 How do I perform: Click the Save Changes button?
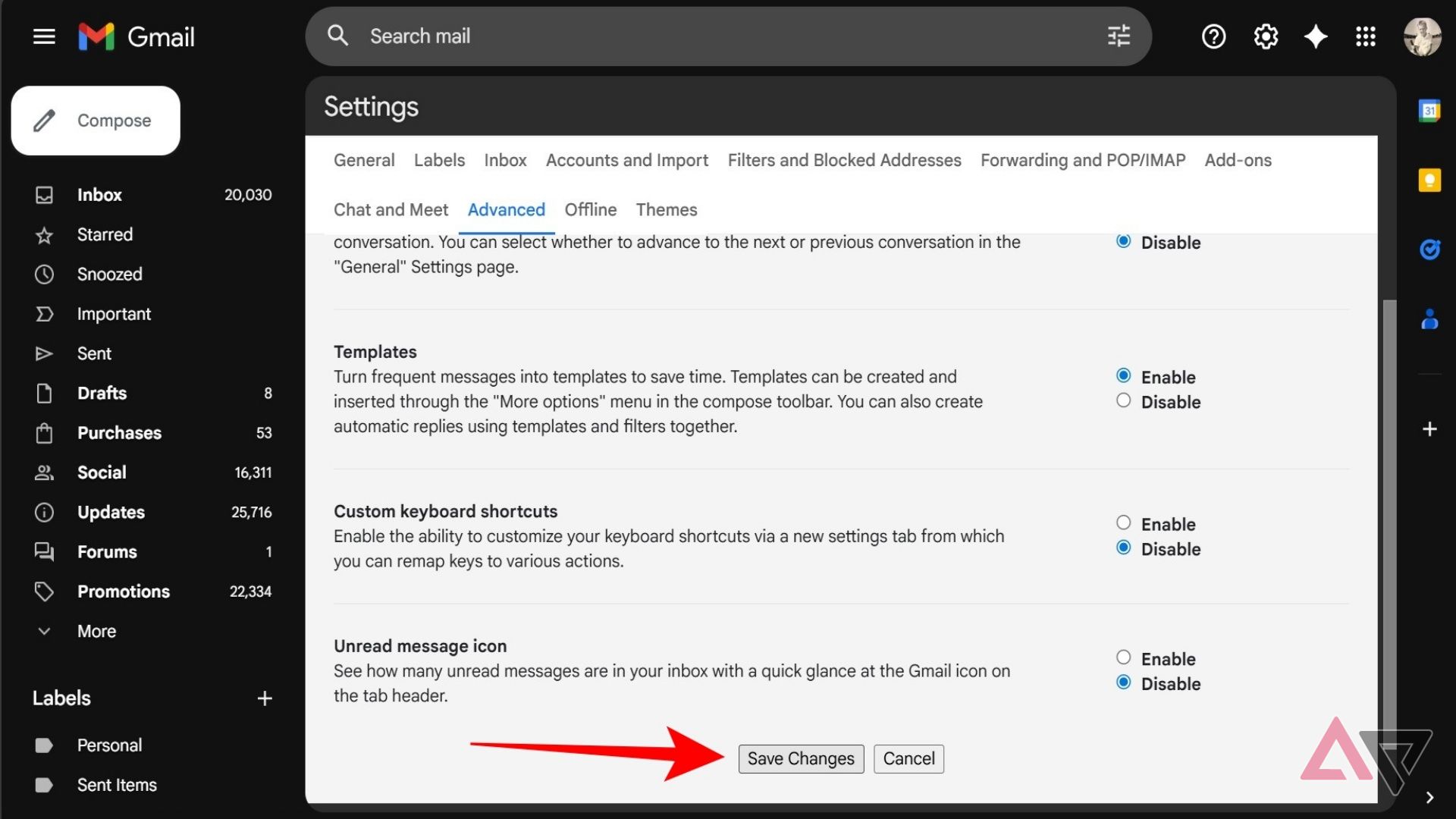click(x=800, y=758)
